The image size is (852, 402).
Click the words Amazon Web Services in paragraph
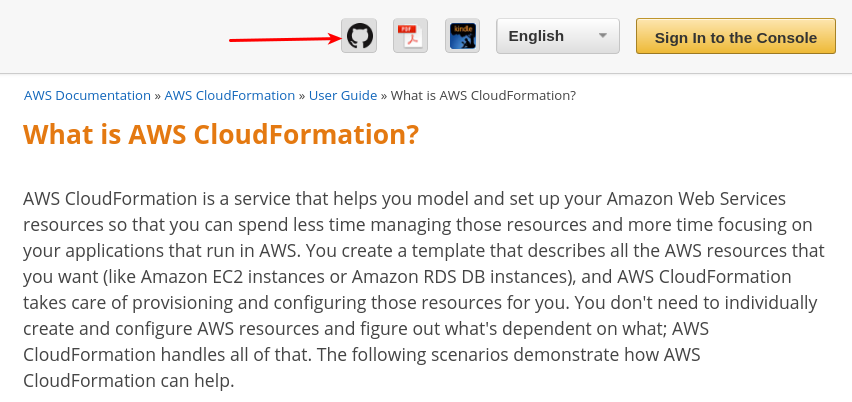click(696, 199)
